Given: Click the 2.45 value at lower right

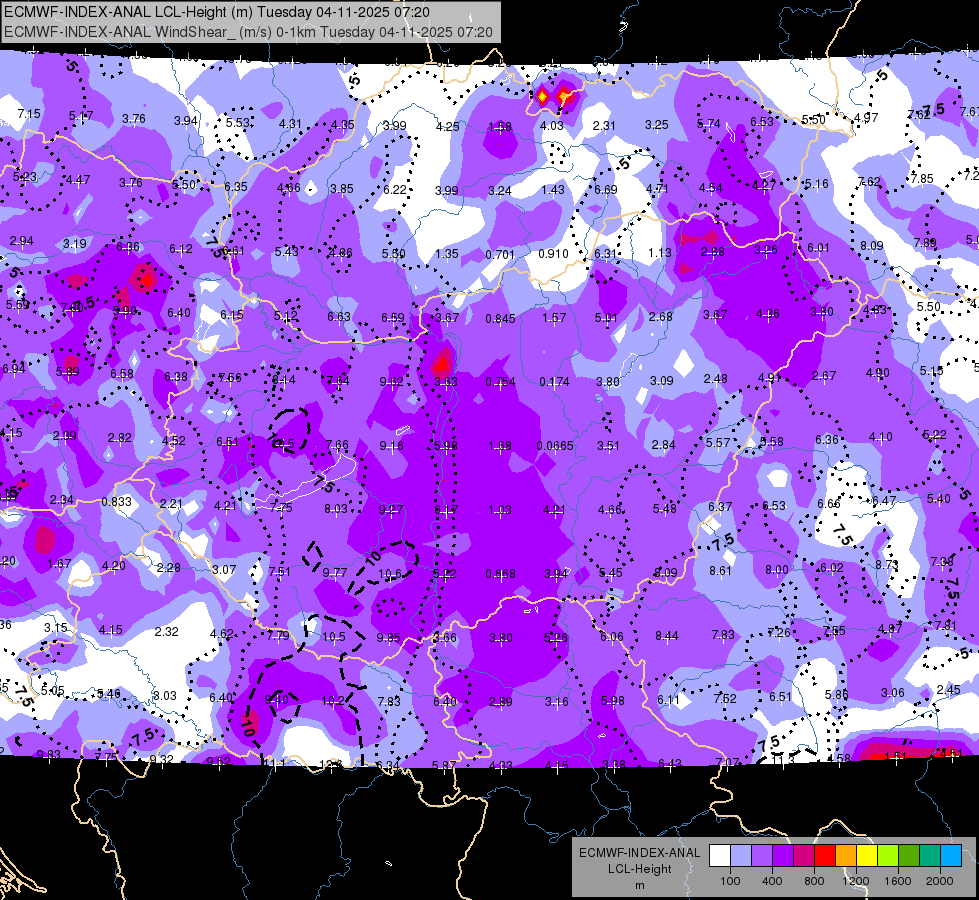Looking at the screenshot, I should (948, 690).
